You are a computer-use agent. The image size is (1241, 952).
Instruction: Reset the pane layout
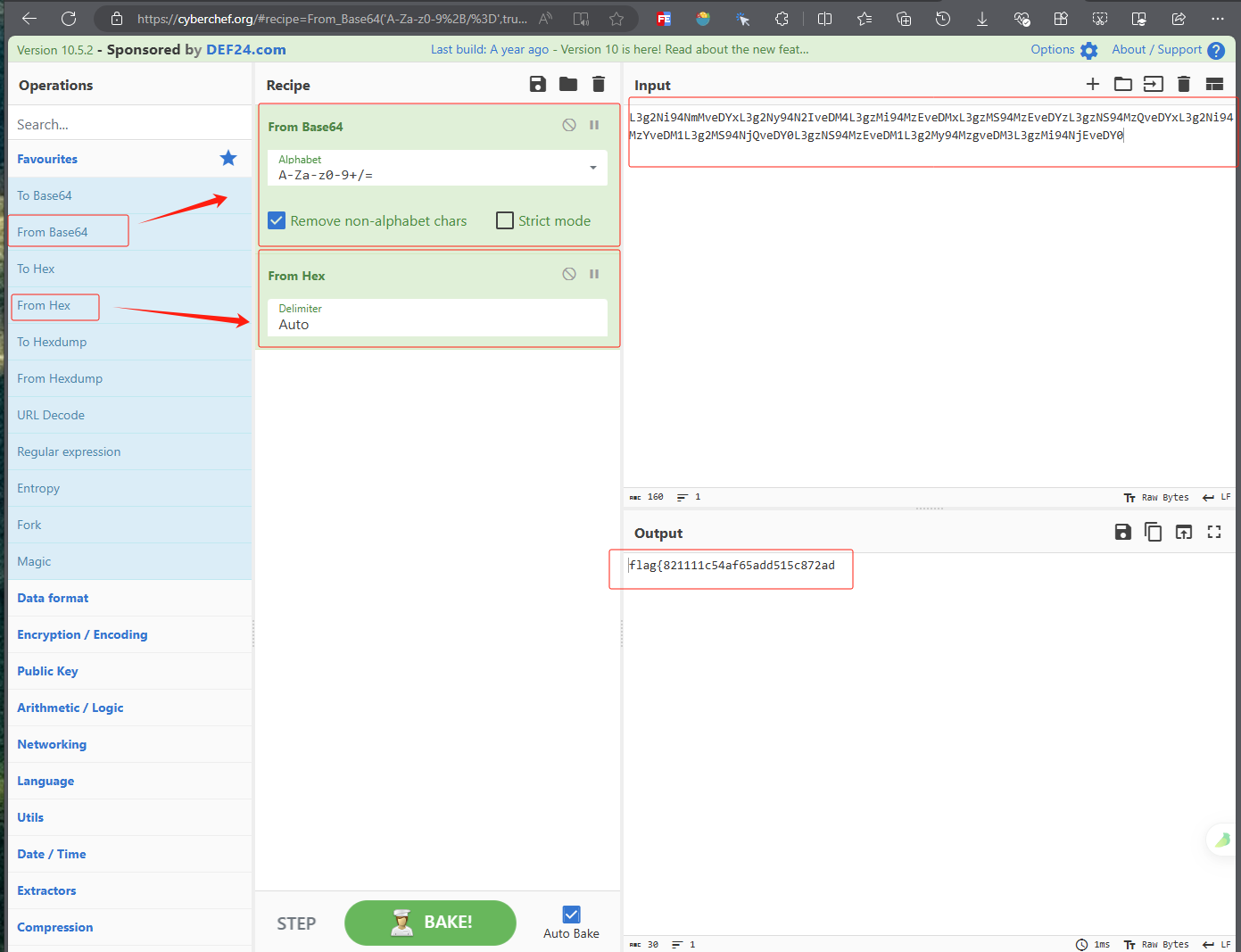click(x=1214, y=84)
